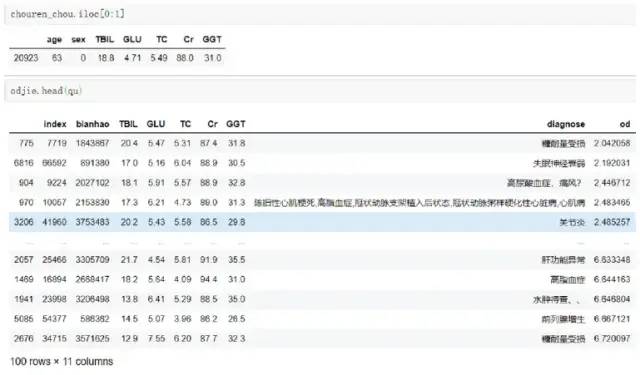Select the 'sex' column header
The image size is (640, 375).
[x=78, y=40]
